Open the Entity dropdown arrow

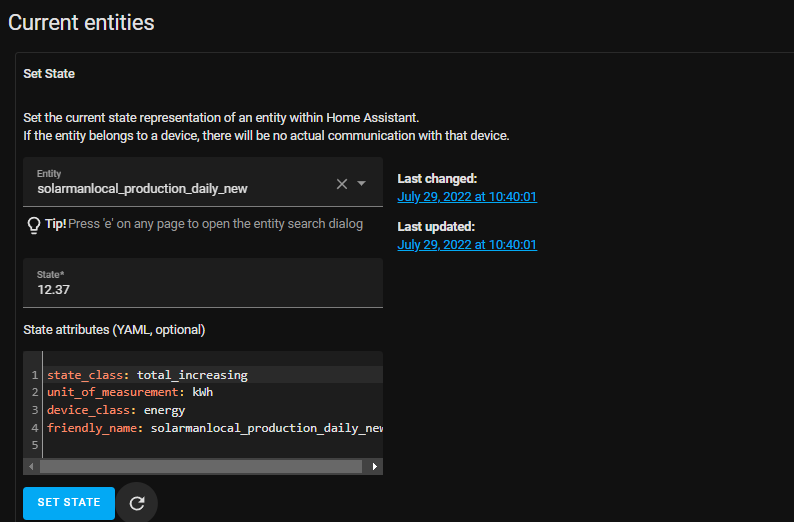[362, 184]
